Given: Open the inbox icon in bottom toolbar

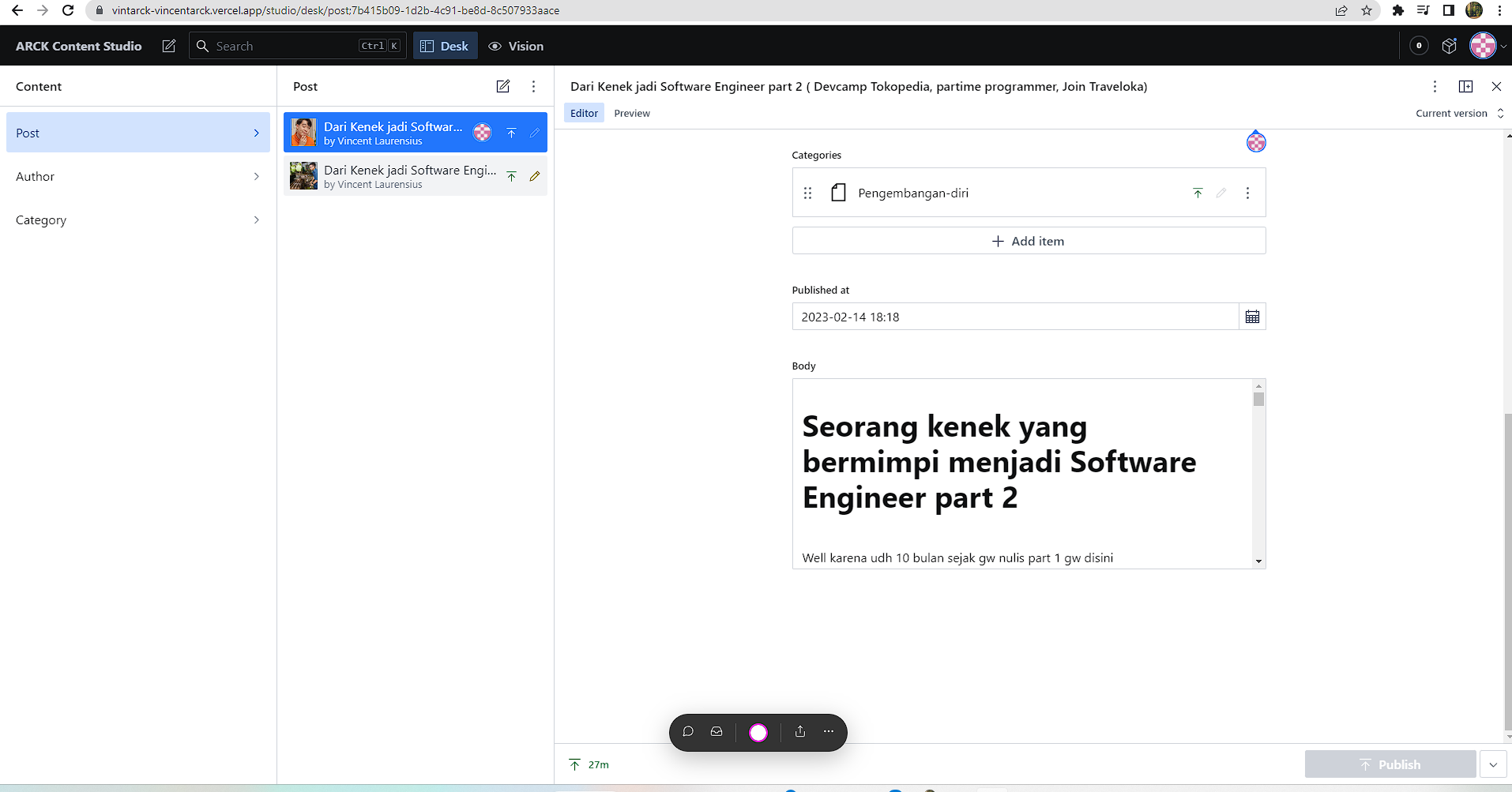Looking at the screenshot, I should tap(716, 732).
